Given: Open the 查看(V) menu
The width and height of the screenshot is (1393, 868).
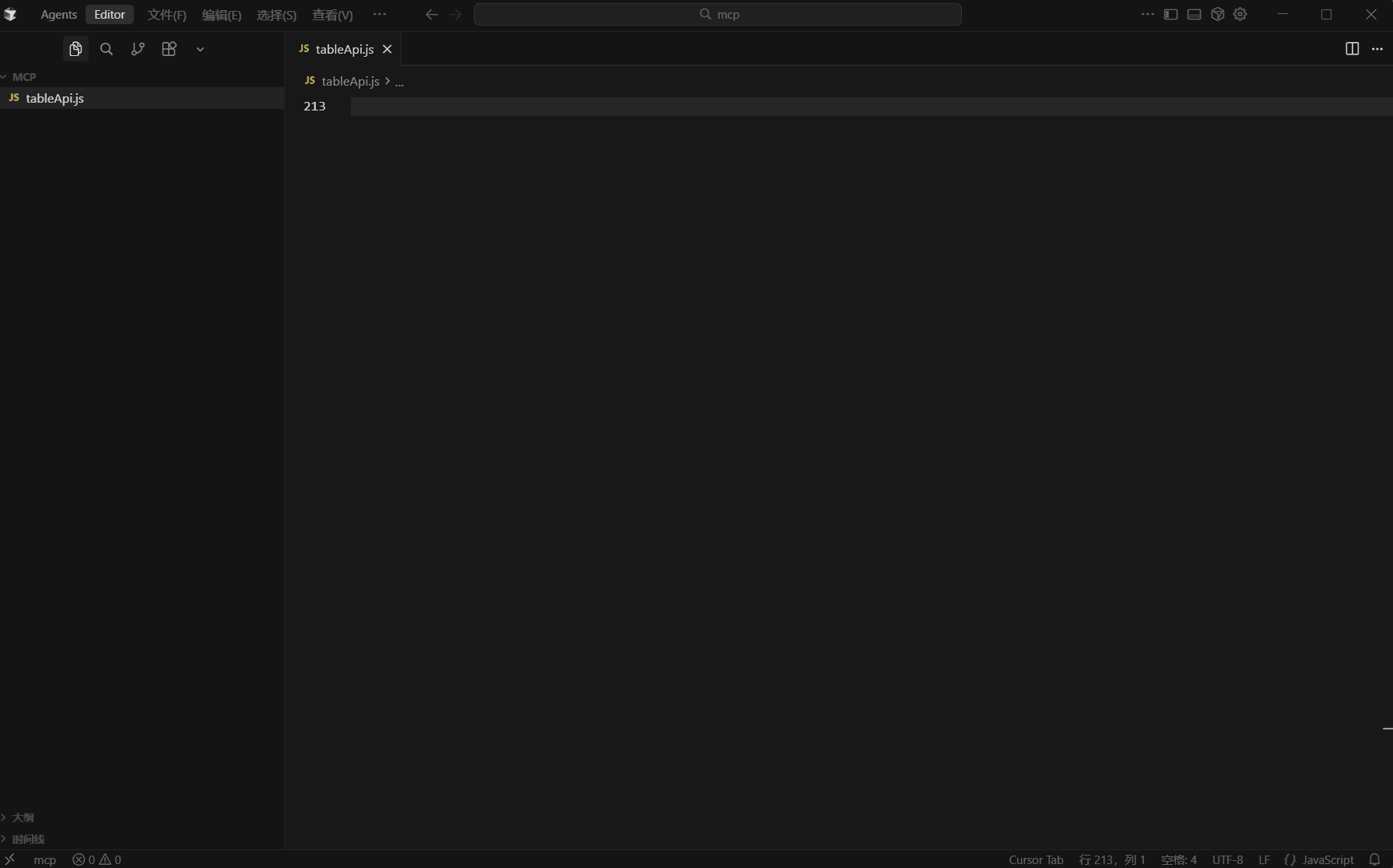Looking at the screenshot, I should point(332,14).
